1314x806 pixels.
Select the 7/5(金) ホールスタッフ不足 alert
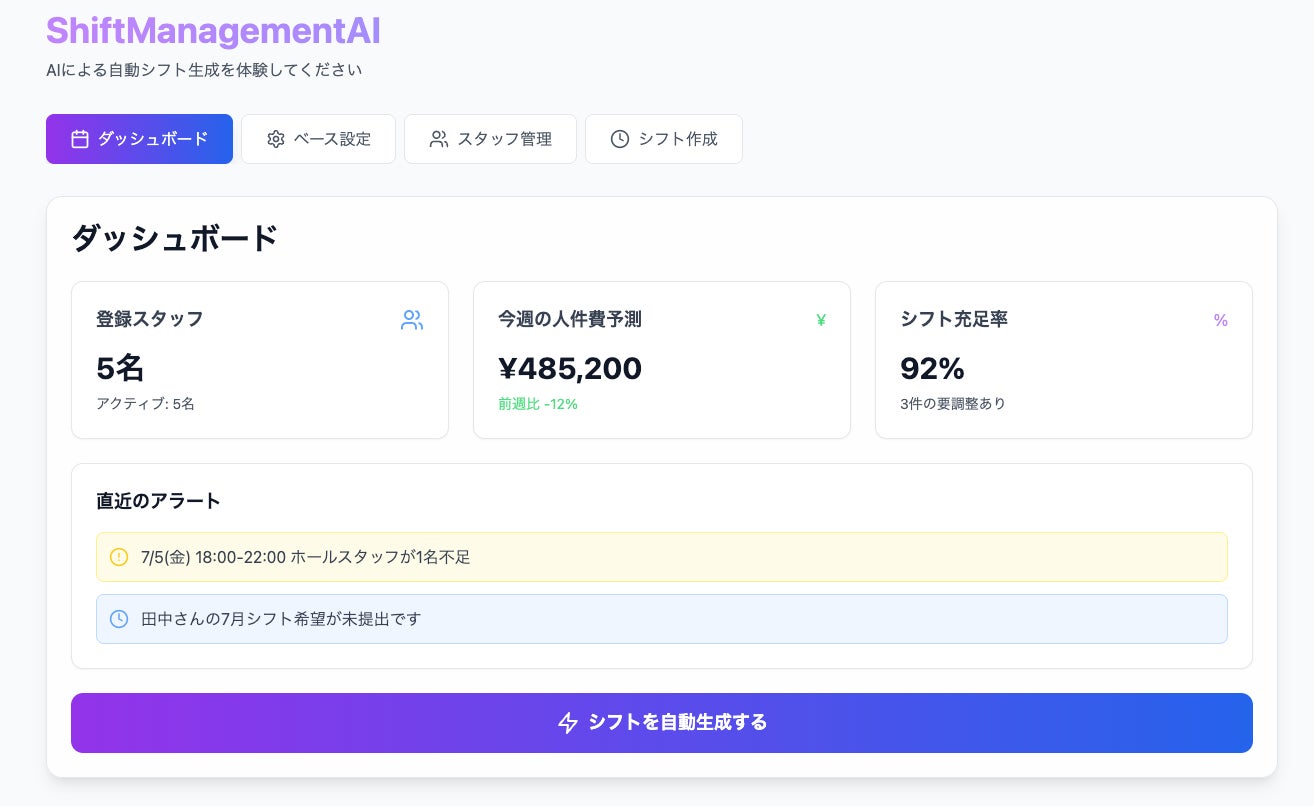click(x=662, y=557)
